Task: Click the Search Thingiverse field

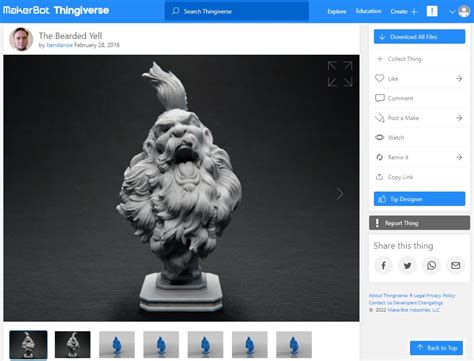Action: pyautogui.click(x=237, y=11)
